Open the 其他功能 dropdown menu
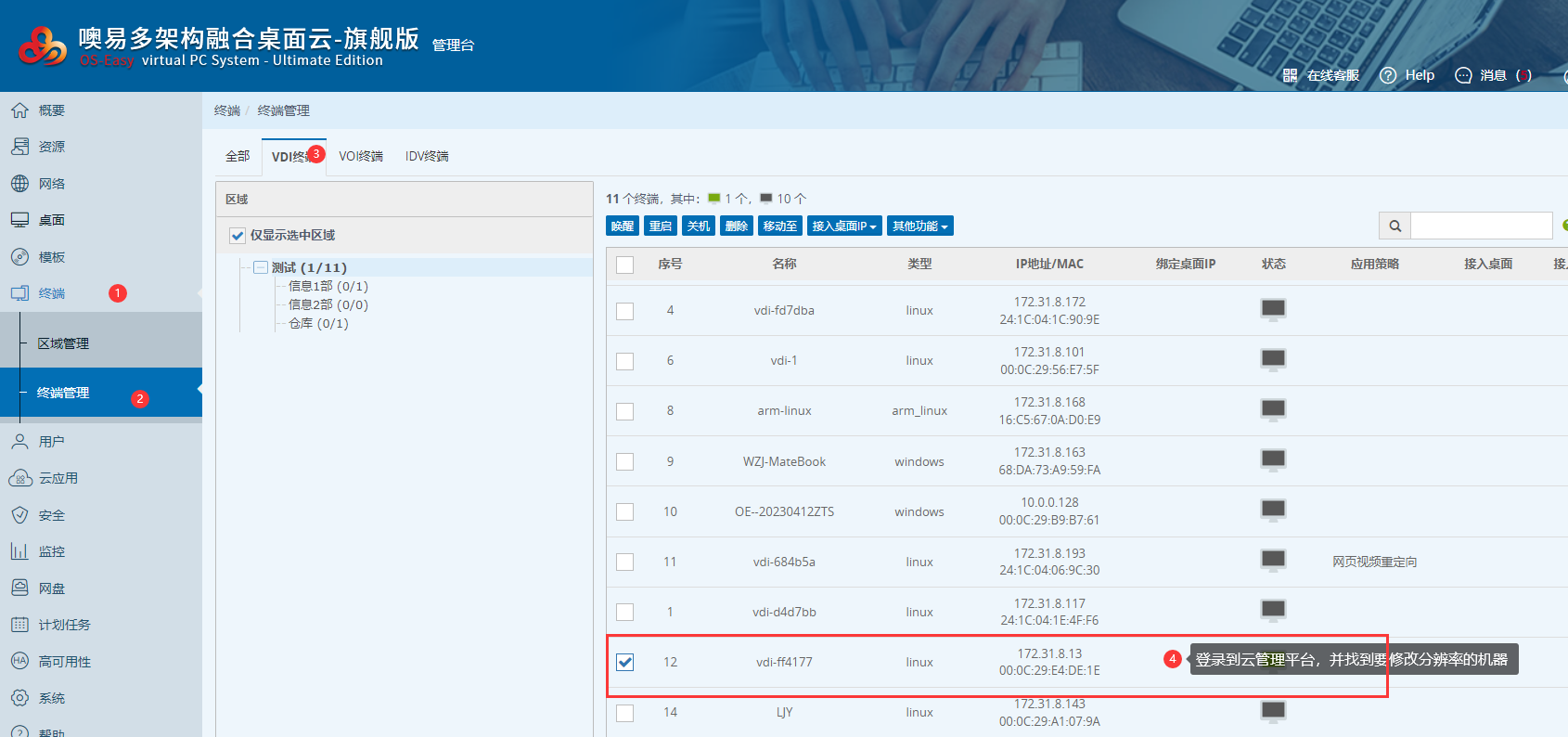1568x737 pixels. click(x=919, y=226)
